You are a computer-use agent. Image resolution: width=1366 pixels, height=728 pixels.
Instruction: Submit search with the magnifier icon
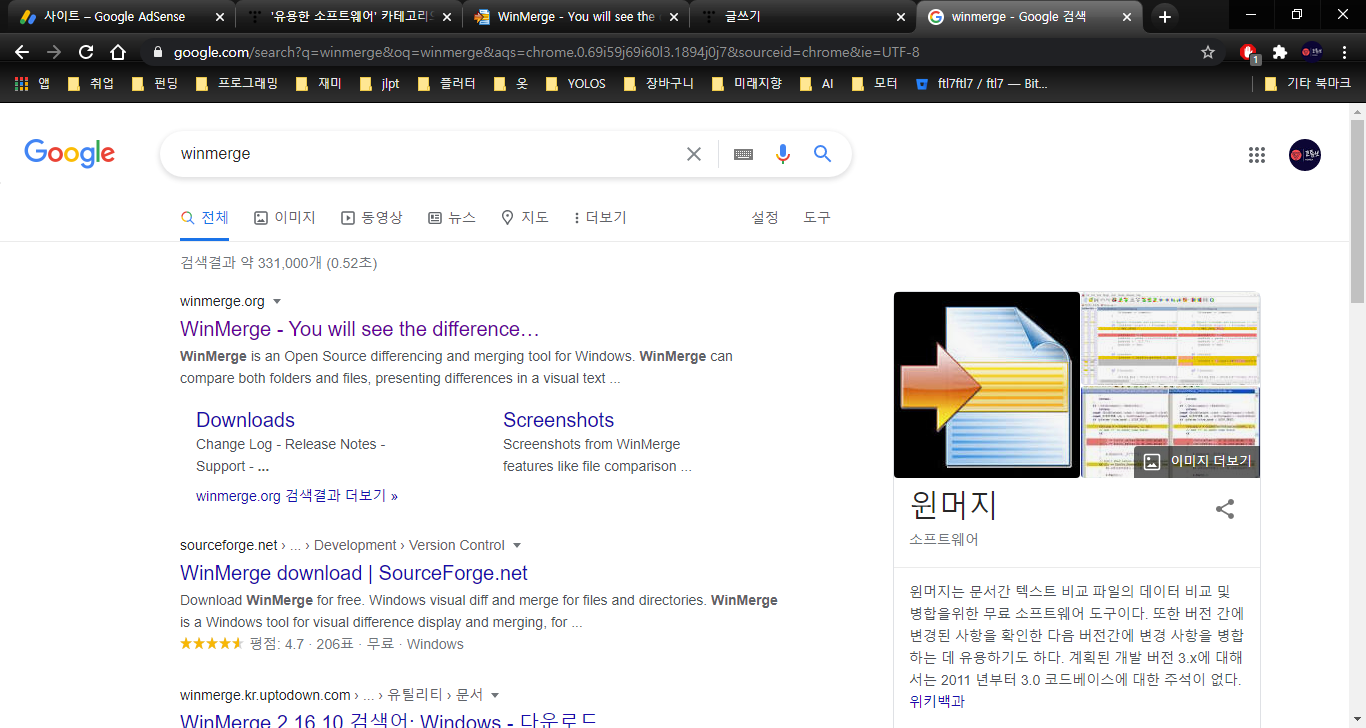822,154
